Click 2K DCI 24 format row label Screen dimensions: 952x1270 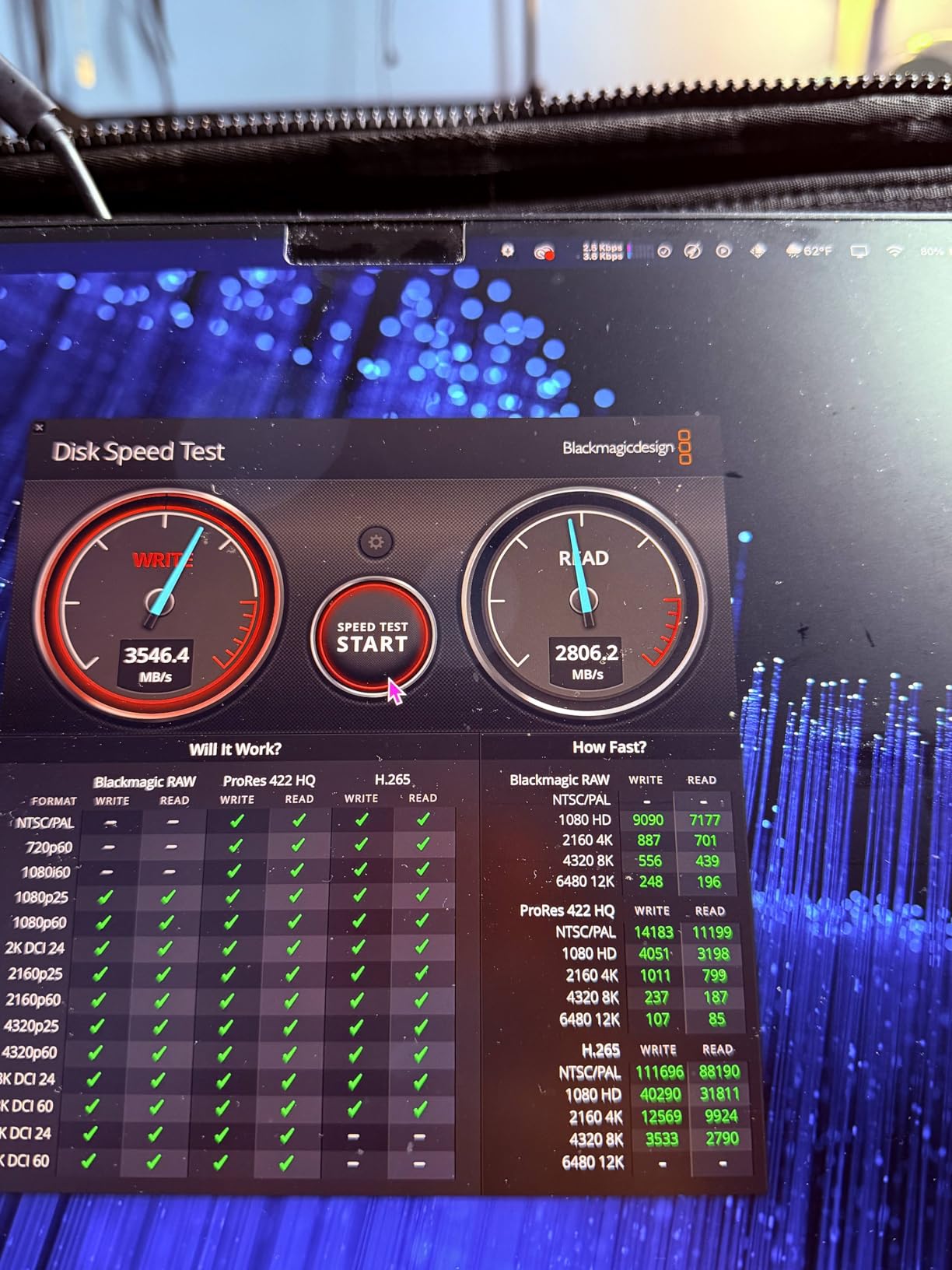click(35, 949)
